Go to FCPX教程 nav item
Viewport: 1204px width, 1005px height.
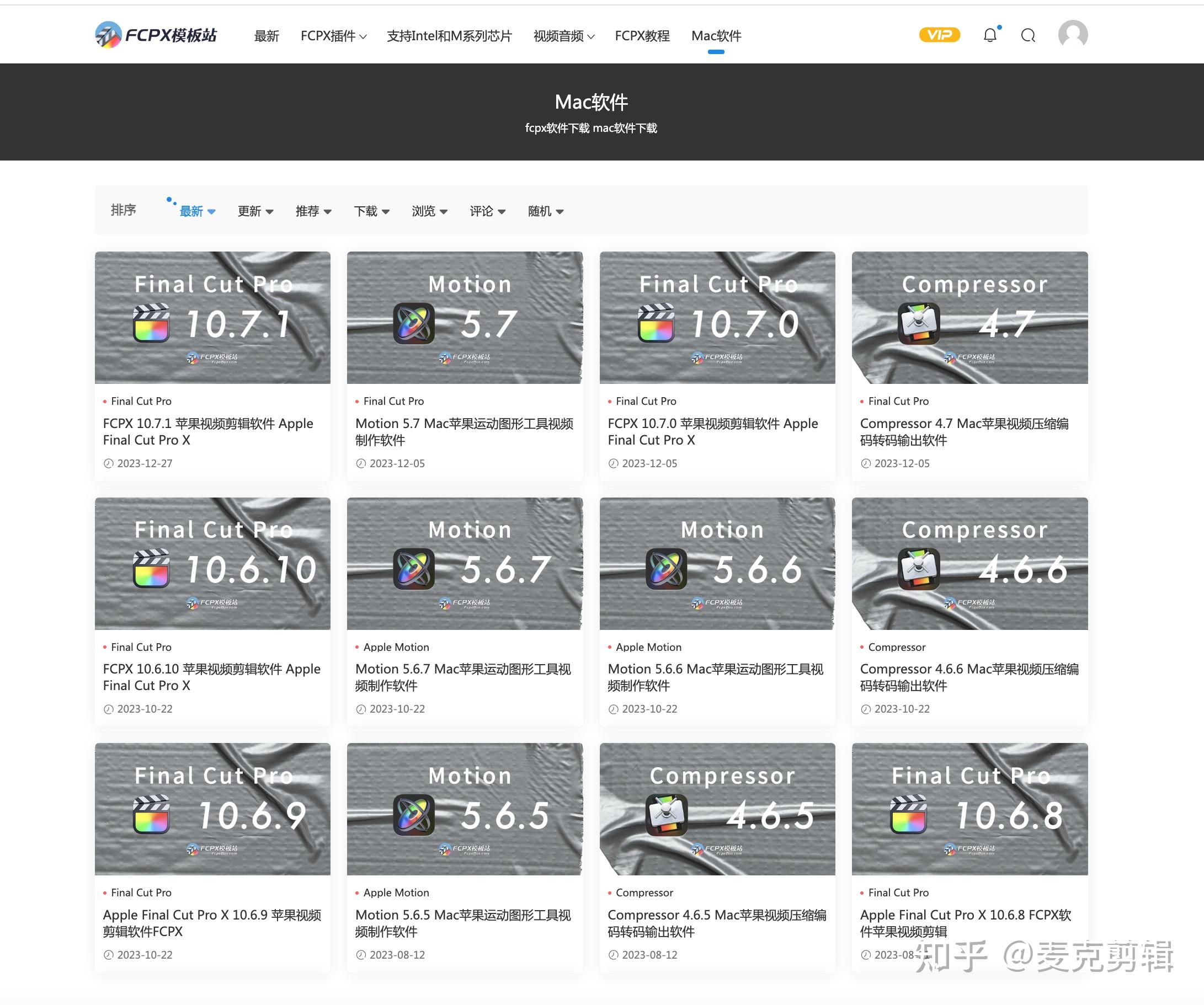[642, 36]
